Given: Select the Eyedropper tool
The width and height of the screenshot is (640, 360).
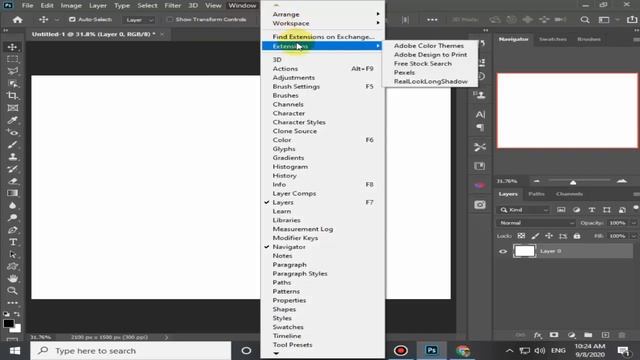Looking at the screenshot, I should click(12, 120).
